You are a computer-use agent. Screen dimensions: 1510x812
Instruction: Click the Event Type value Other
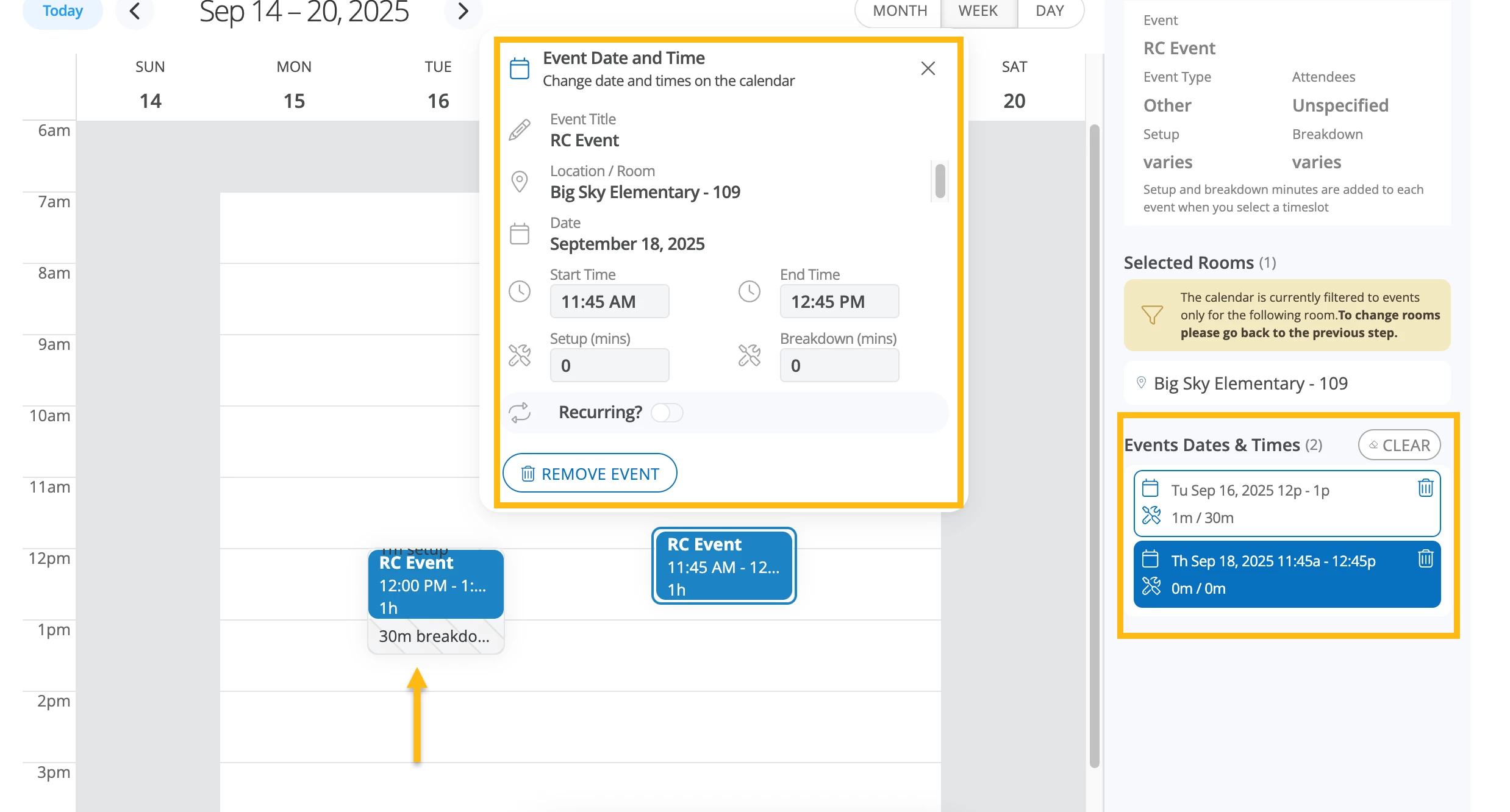click(1167, 105)
